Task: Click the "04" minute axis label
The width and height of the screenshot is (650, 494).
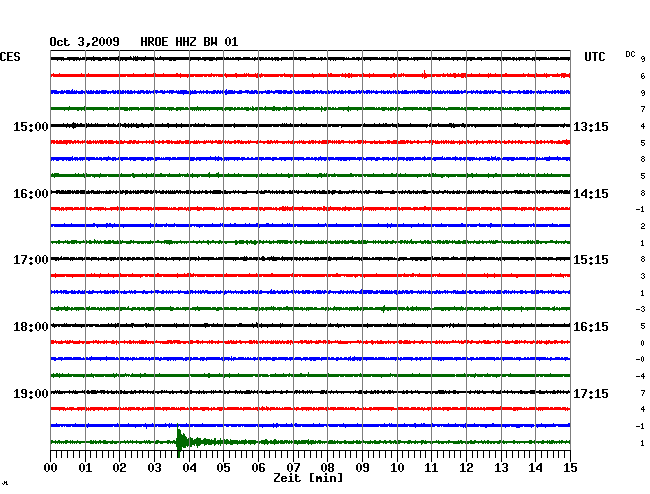Action: coord(189,468)
